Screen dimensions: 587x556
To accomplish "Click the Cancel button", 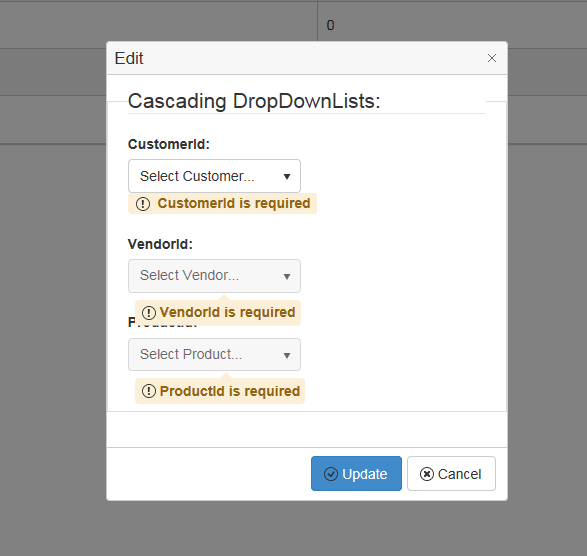I will 451,473.
